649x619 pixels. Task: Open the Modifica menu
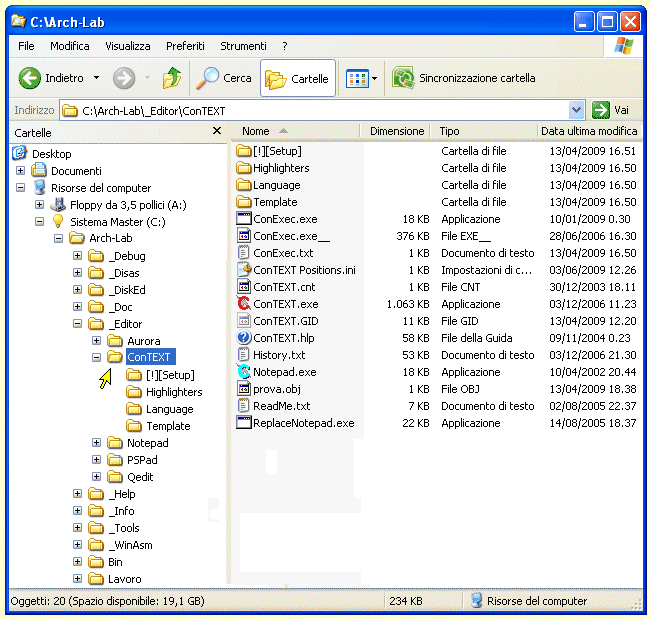click(70, 46)
